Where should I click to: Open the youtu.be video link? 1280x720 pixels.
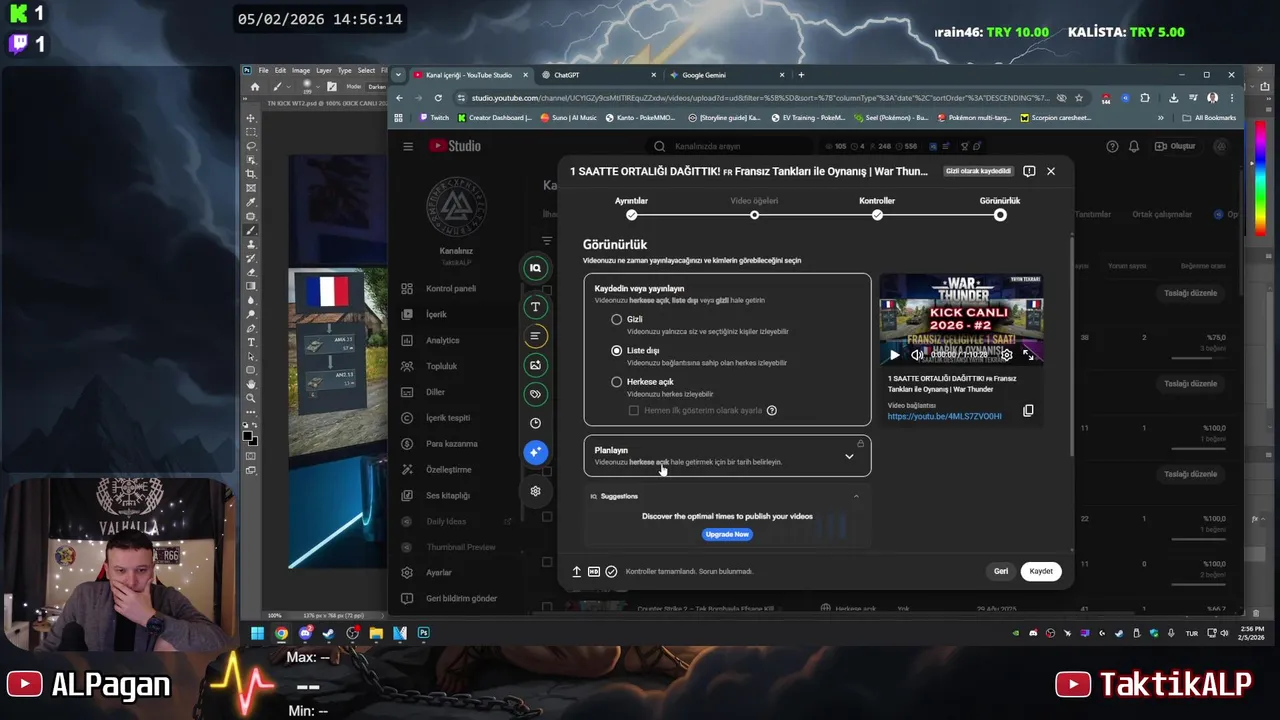(944, 416)
